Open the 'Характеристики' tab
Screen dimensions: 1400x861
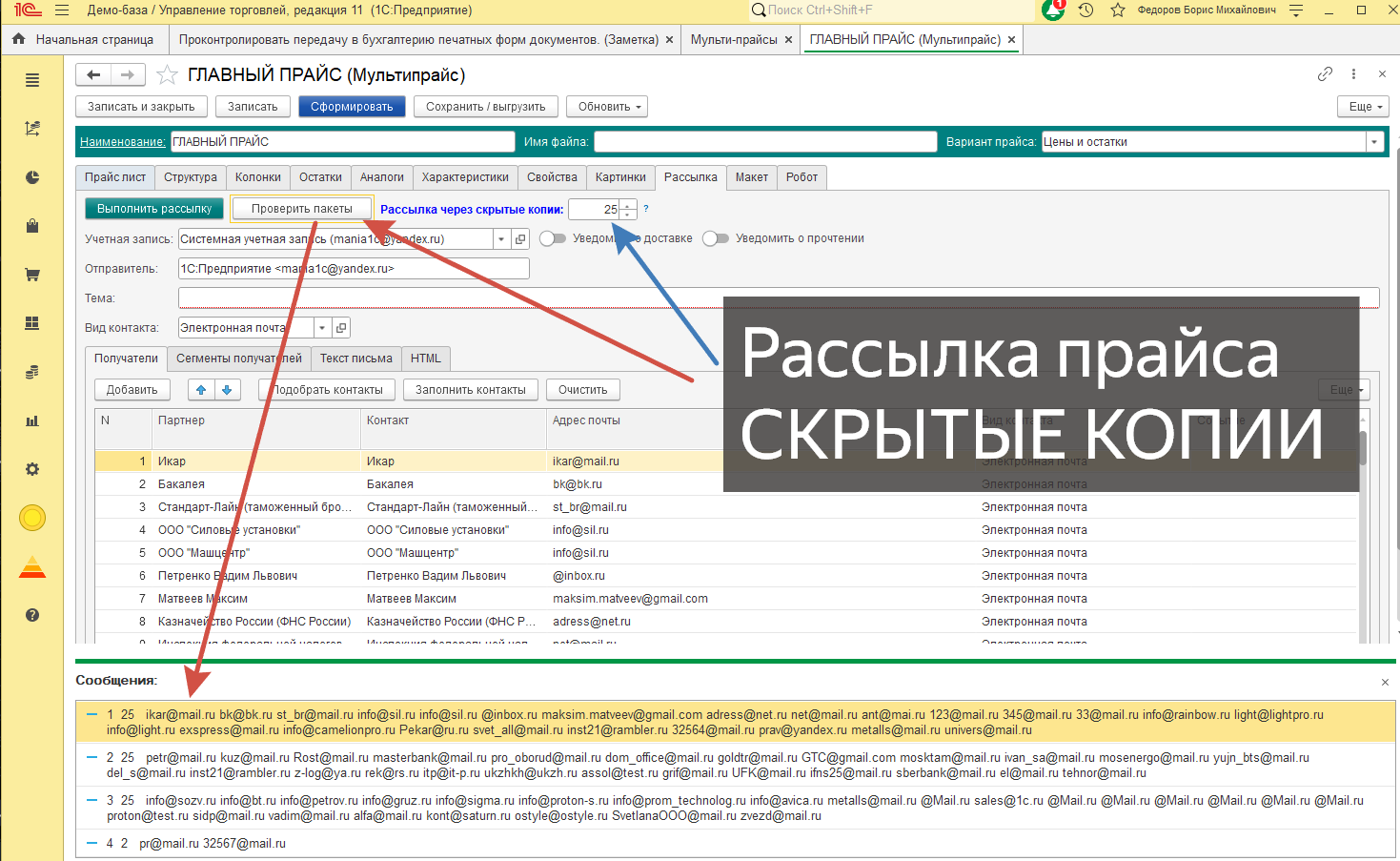click(x=465, y=177)
